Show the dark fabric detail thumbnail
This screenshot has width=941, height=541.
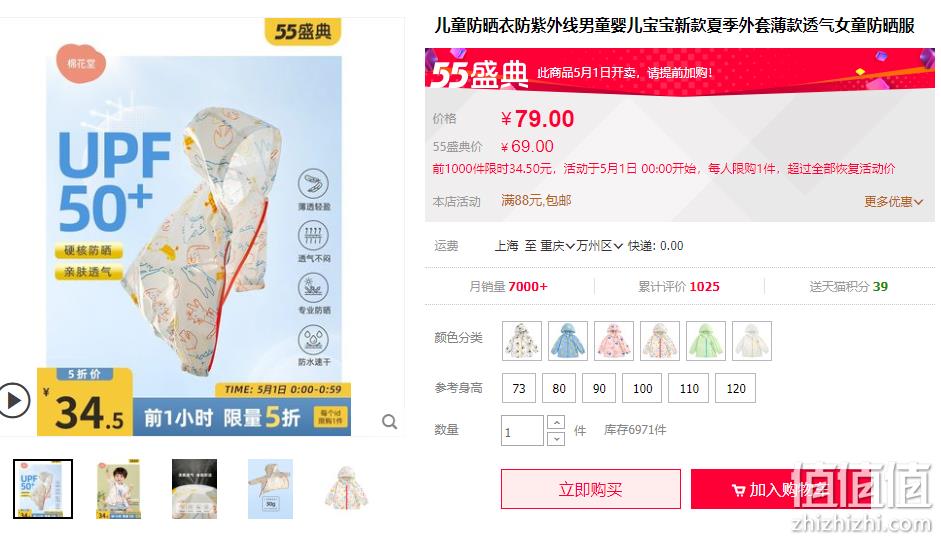(x=194, y=489)
